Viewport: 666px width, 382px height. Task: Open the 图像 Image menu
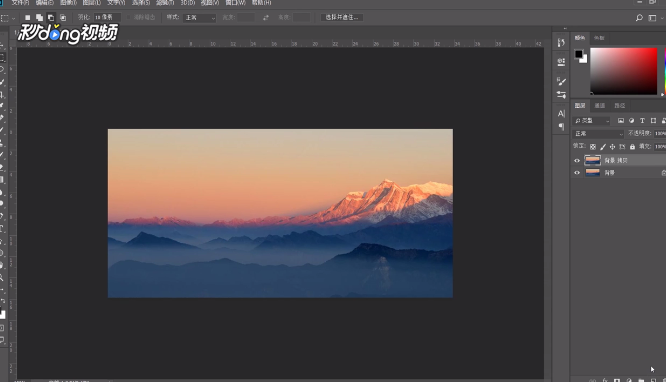click(68, 3)
